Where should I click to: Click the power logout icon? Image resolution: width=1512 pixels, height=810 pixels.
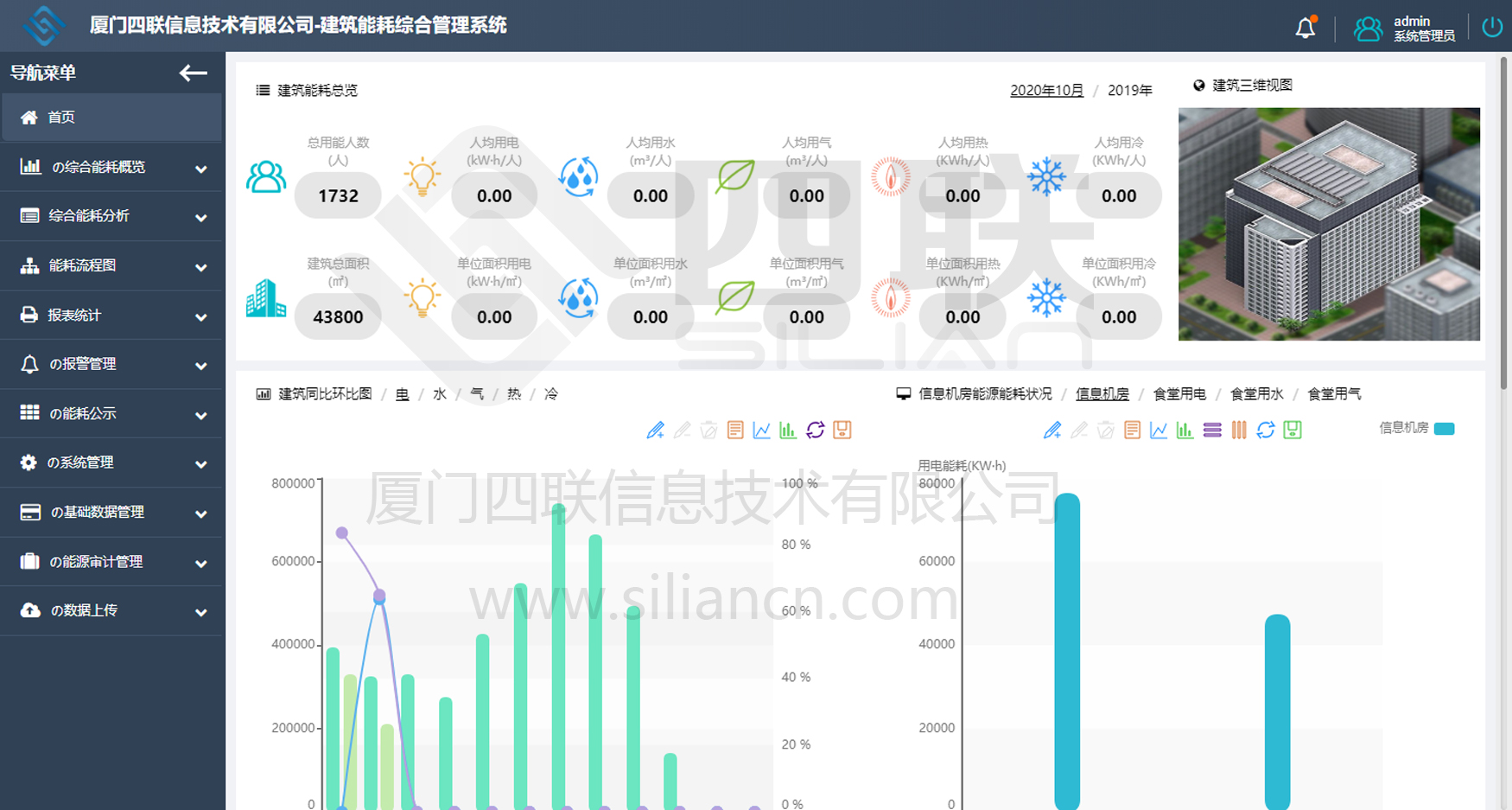point(1492,27)
